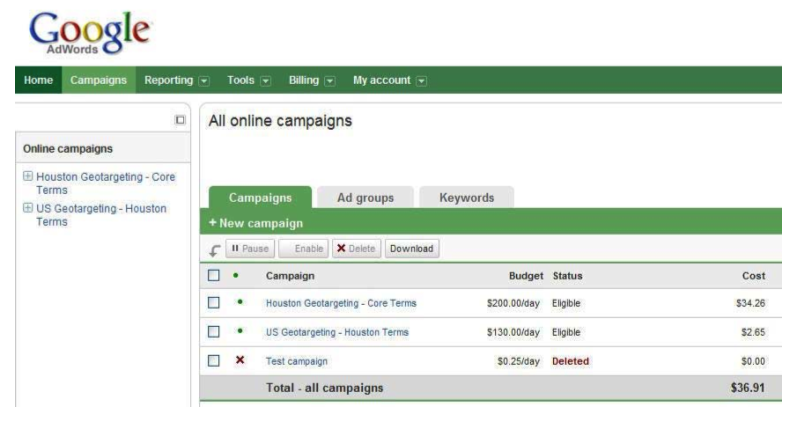Sort by the Campaign column header
This screenshot has width=792, height=429.
point(290,276)
